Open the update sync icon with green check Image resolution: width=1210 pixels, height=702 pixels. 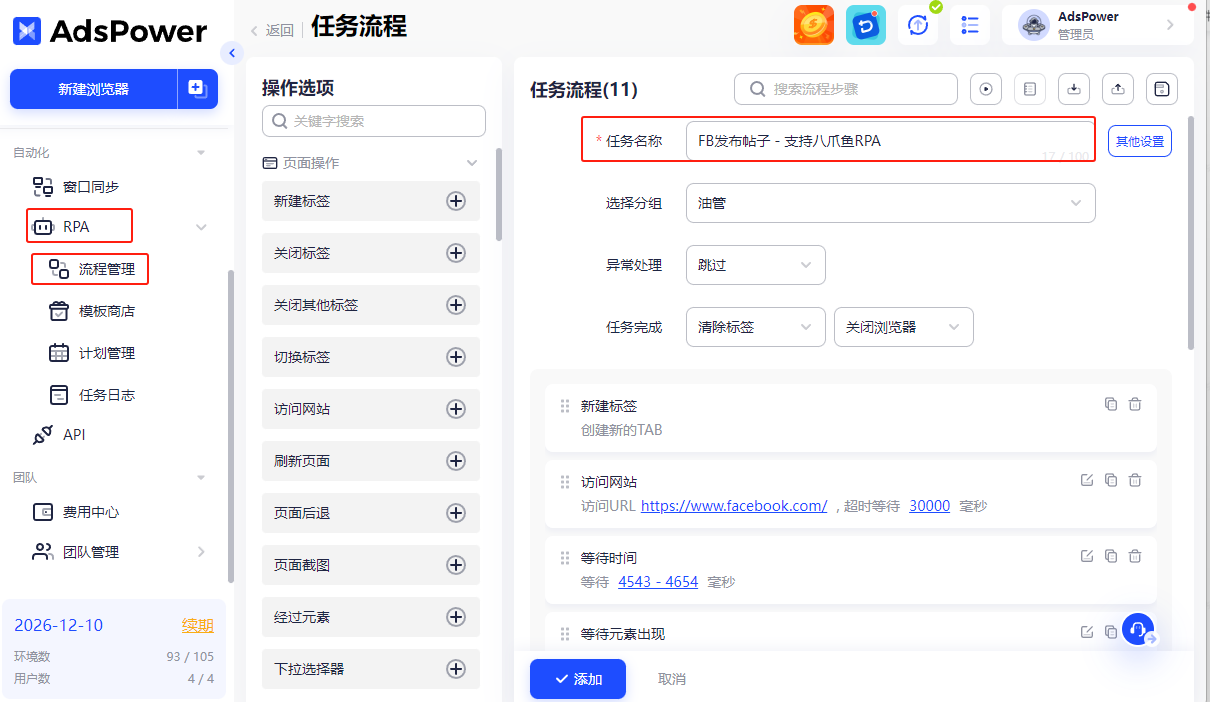pyautogui.click(x=918, y=25)
